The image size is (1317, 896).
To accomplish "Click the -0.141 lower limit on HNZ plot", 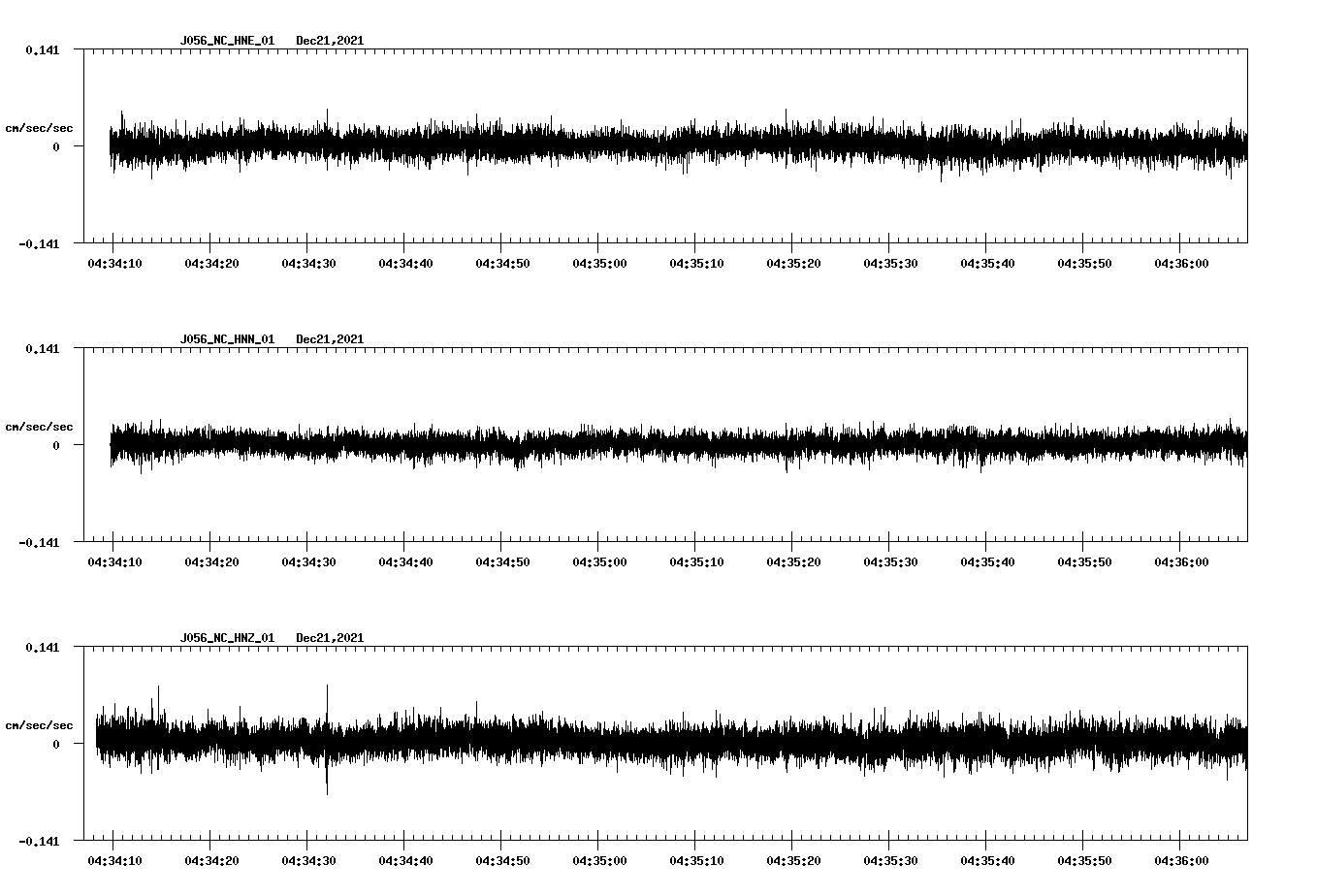I will pos(39,842).
